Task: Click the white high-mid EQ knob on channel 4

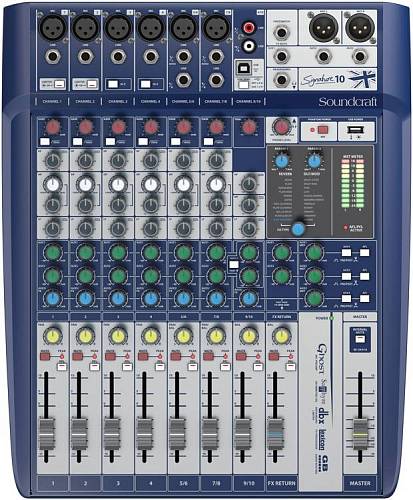Action: coord(151,184)
